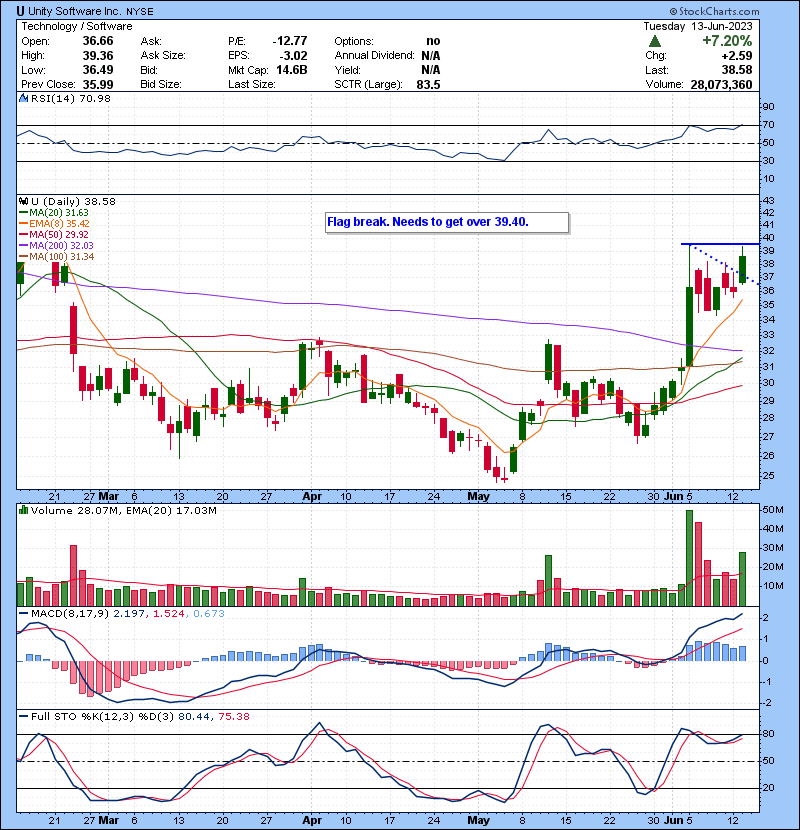Click the 50M label on volume scale

pos(772,510)
